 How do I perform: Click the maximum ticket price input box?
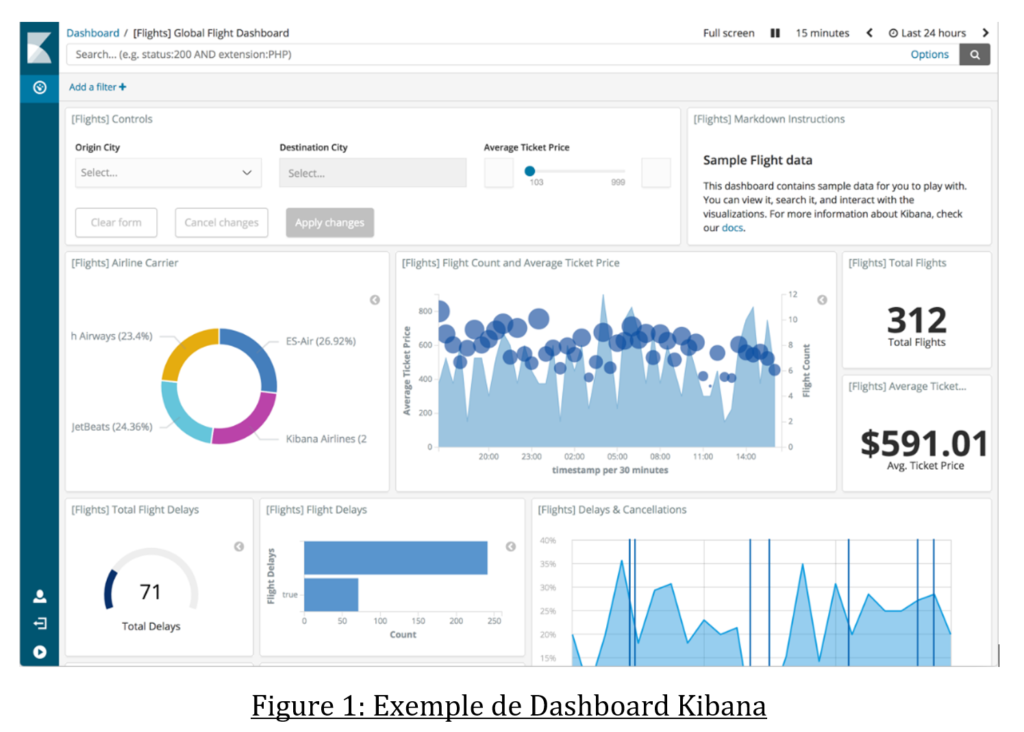(656, 173)
